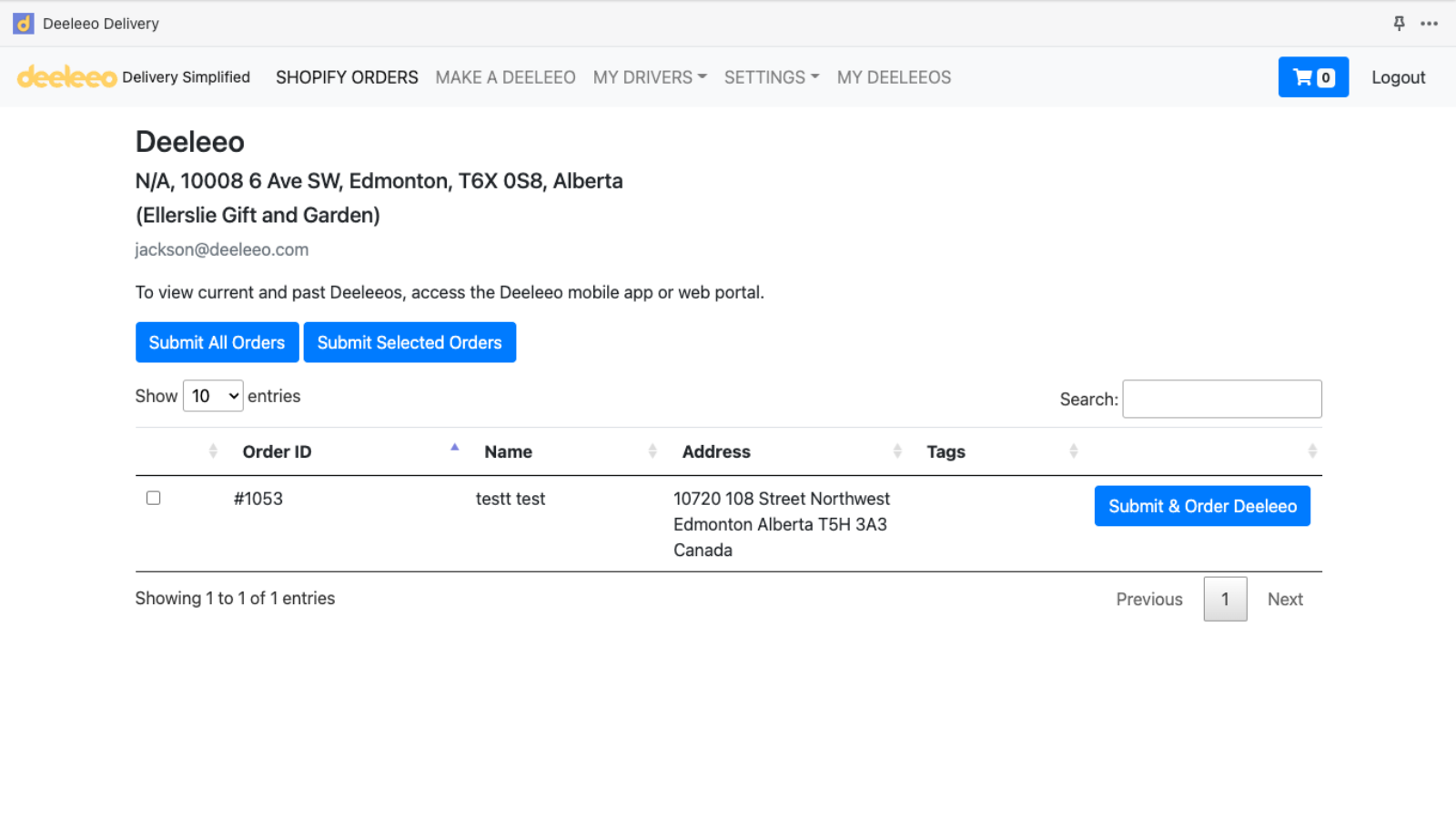Viewport: 1456px width, 819px height.
Task: Click Submit Selected Orders button
Action: [409, 342]
